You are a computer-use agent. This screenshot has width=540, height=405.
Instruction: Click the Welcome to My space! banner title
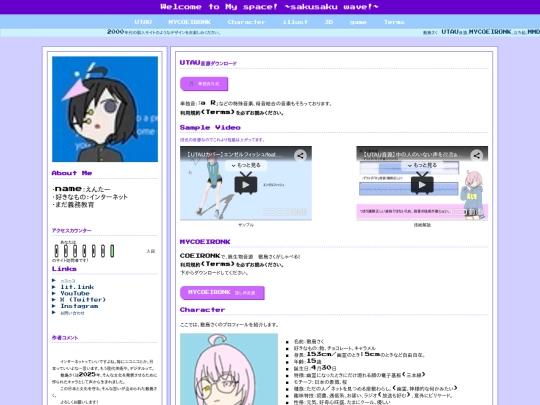pyautogui.click(x=270, y=7)
